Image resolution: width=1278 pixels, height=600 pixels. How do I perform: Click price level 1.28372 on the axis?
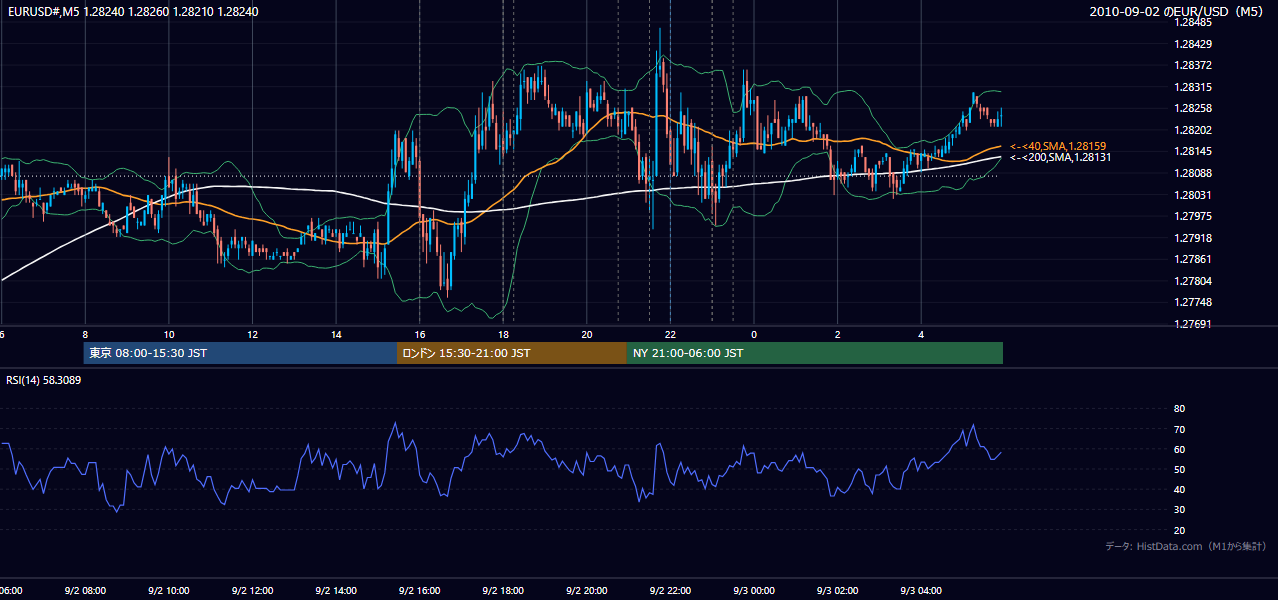[x=1192, y=65]
